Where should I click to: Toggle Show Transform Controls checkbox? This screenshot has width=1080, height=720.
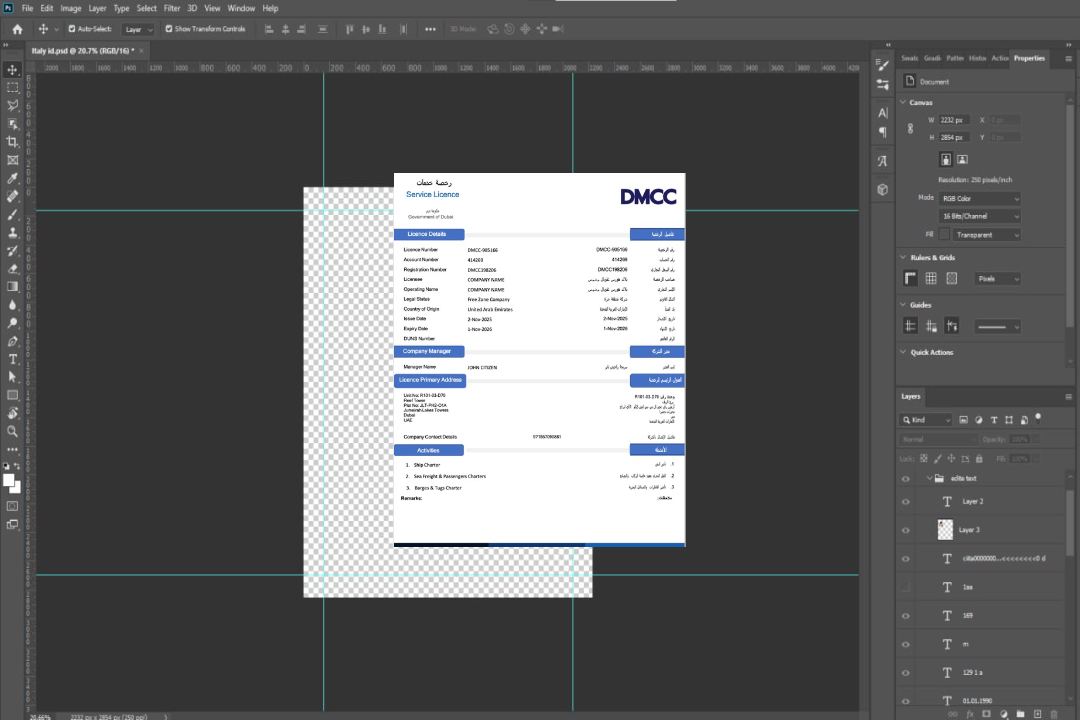pos(169,29)
